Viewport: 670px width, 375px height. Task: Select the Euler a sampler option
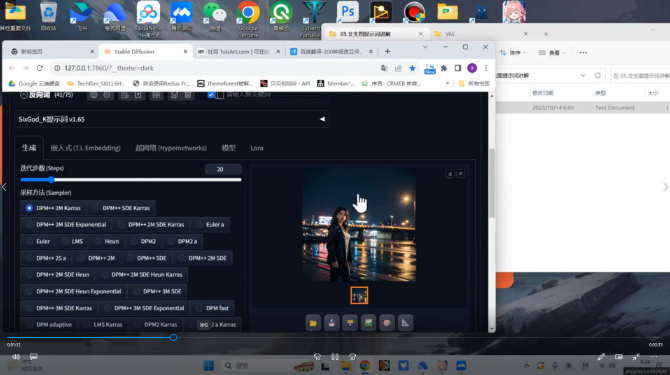(210, 225)
